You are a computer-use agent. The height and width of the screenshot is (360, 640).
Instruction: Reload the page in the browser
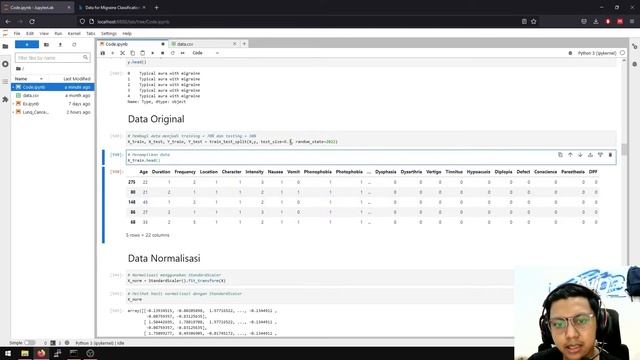click(x=32, y=21)
